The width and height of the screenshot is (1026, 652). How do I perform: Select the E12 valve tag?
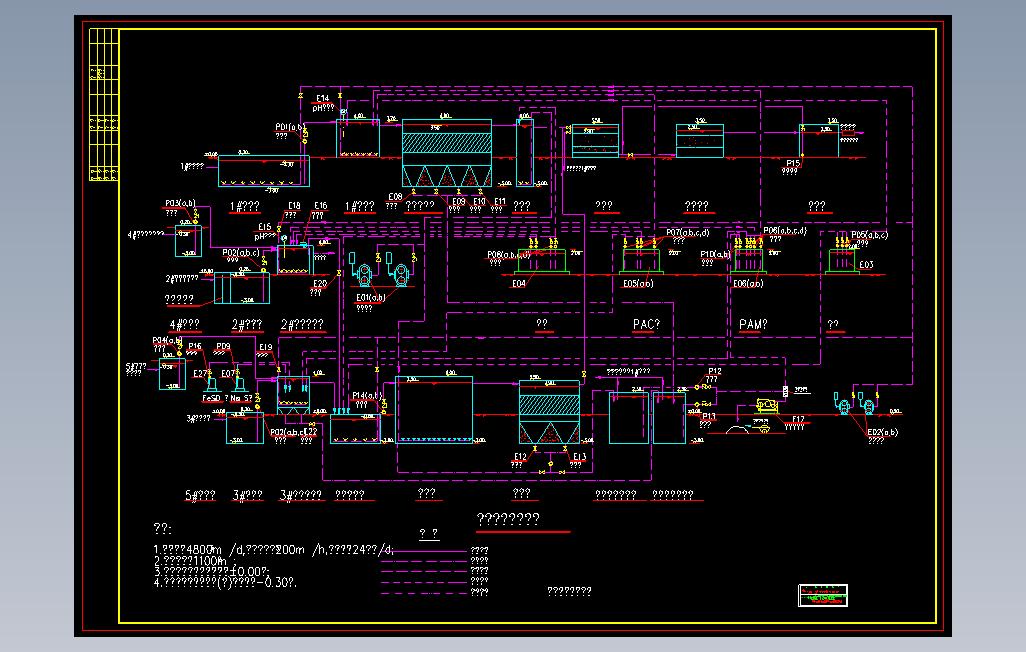coord(520,456)
